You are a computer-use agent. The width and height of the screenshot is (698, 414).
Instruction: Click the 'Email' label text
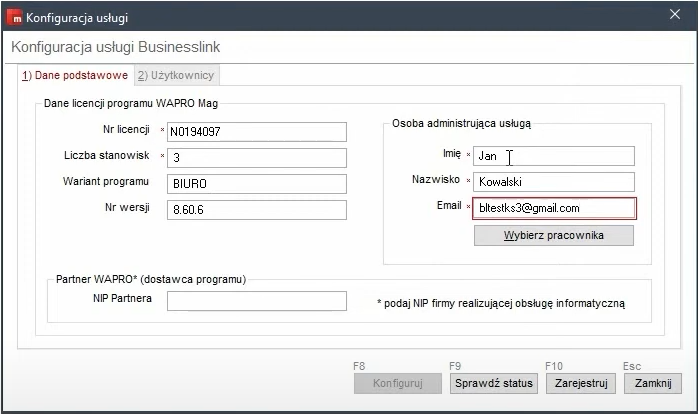pos(449,205)
